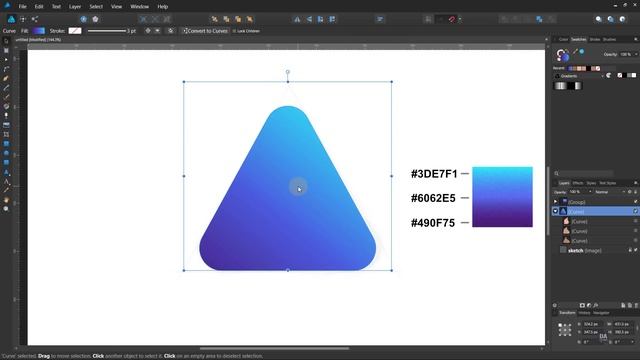This screenshot has height=360, width=640.
Task: Toggle the Lock Children checkbox
Action: tap(234, 31)
